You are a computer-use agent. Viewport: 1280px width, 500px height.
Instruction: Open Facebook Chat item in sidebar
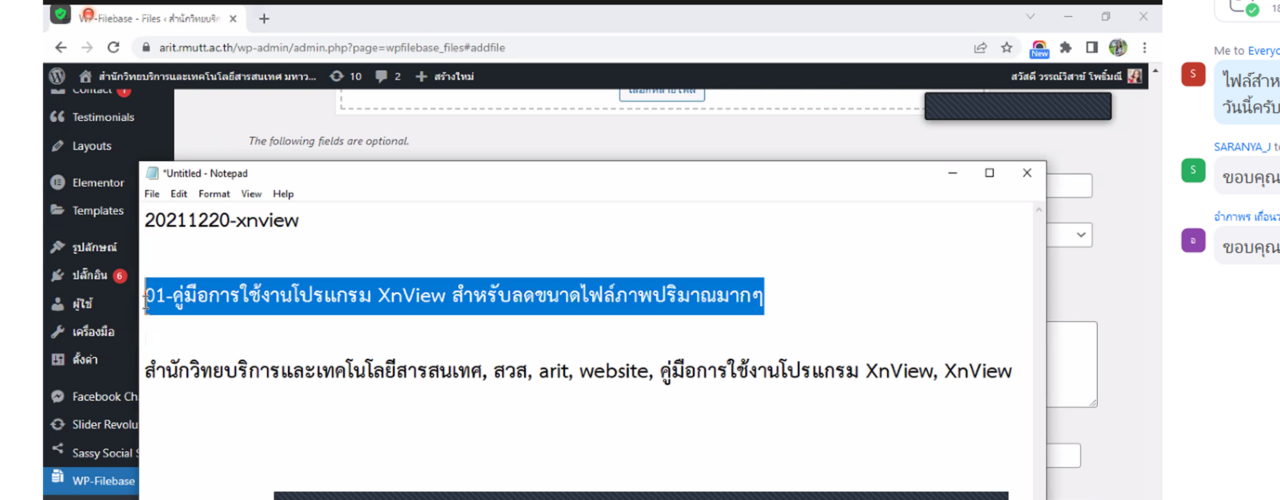coord(93,397)
